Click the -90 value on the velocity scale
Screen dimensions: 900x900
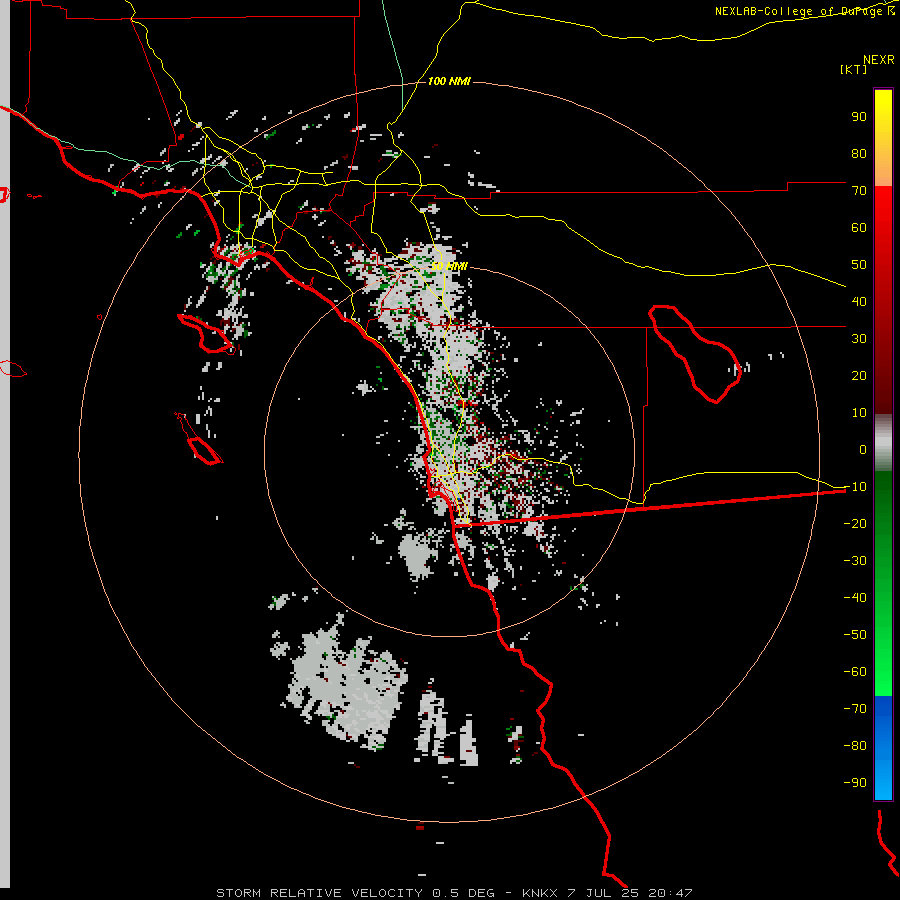855,782
